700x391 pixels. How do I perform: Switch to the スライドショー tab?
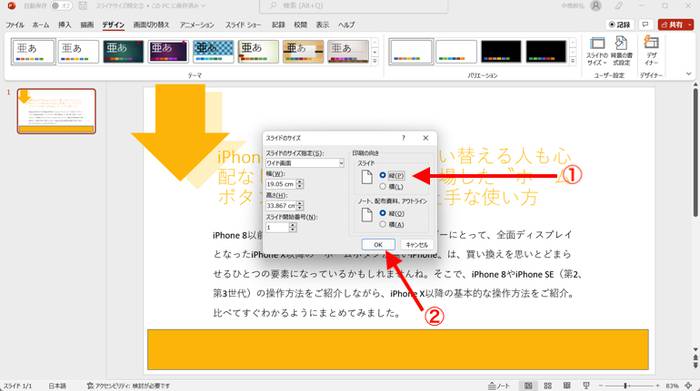(243, 25)
